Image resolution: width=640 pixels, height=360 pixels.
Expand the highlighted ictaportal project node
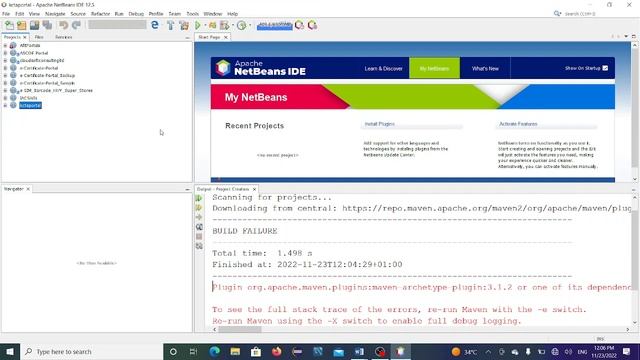pos(5,105)
